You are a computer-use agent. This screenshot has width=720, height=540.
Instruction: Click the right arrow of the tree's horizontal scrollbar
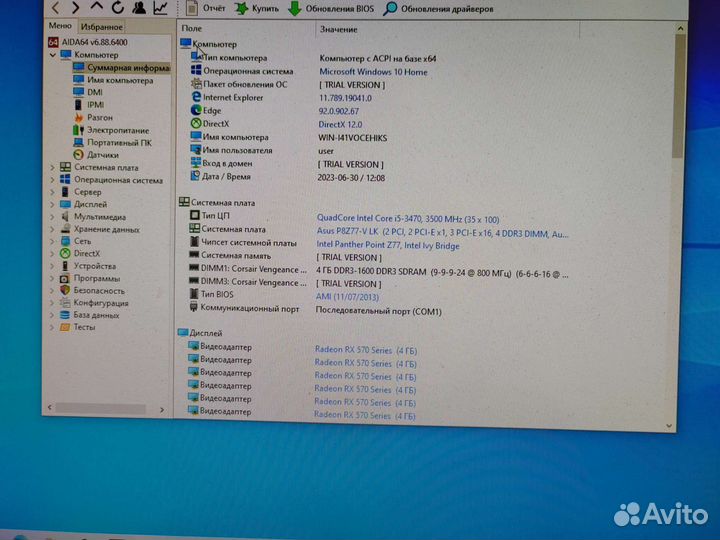click(x=162, y=409)
